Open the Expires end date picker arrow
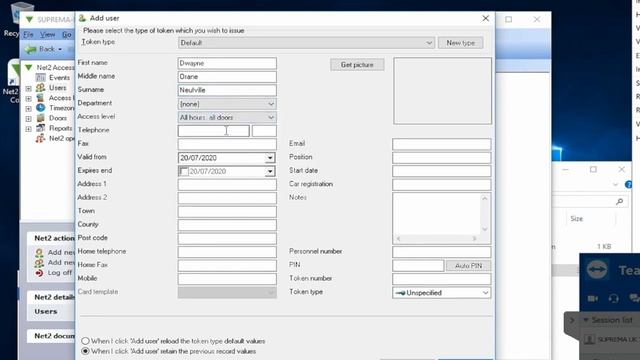Screen dimensions: 640x360 click(x=270, y=171)
